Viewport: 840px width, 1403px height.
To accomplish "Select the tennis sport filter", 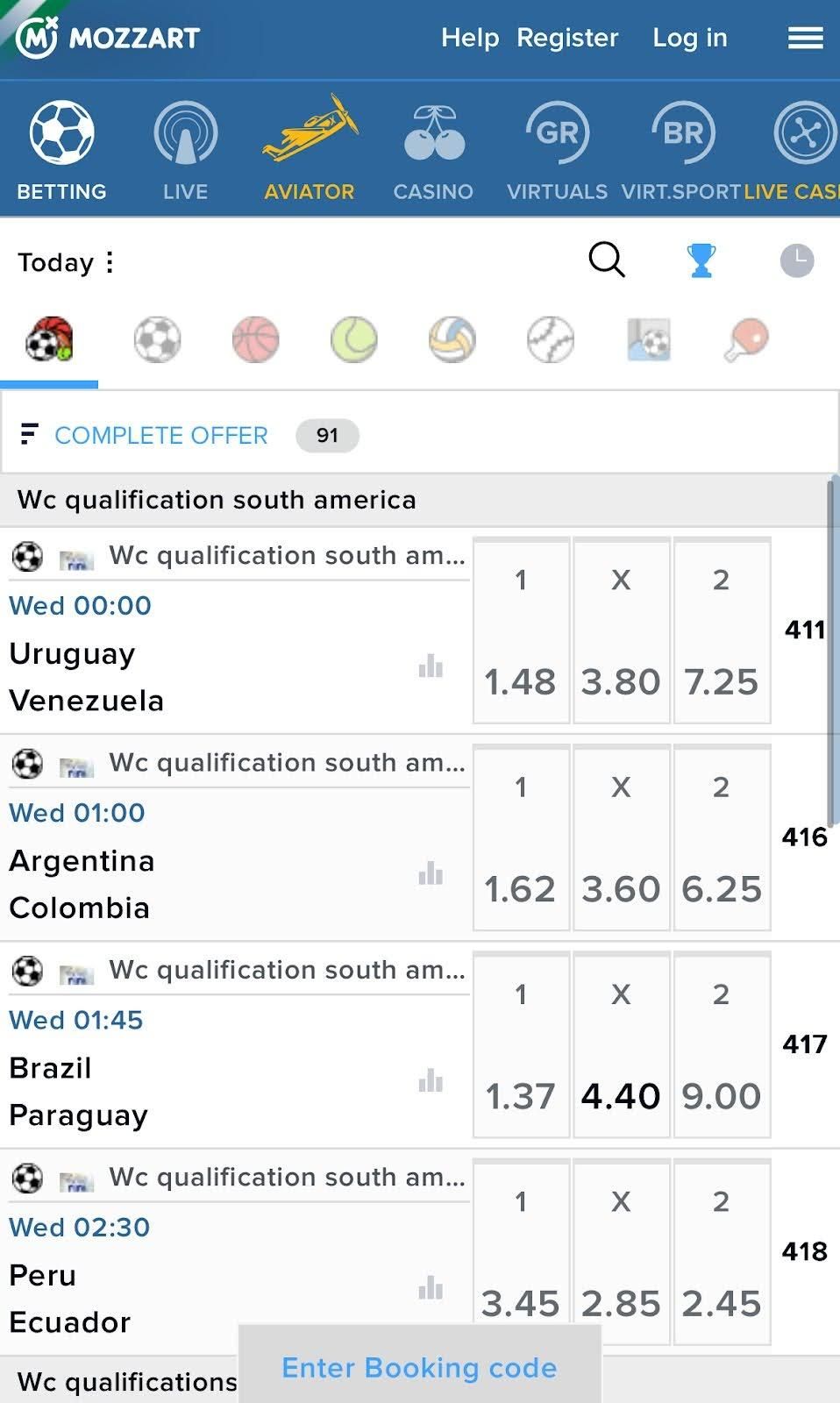I will pos(352,340).
